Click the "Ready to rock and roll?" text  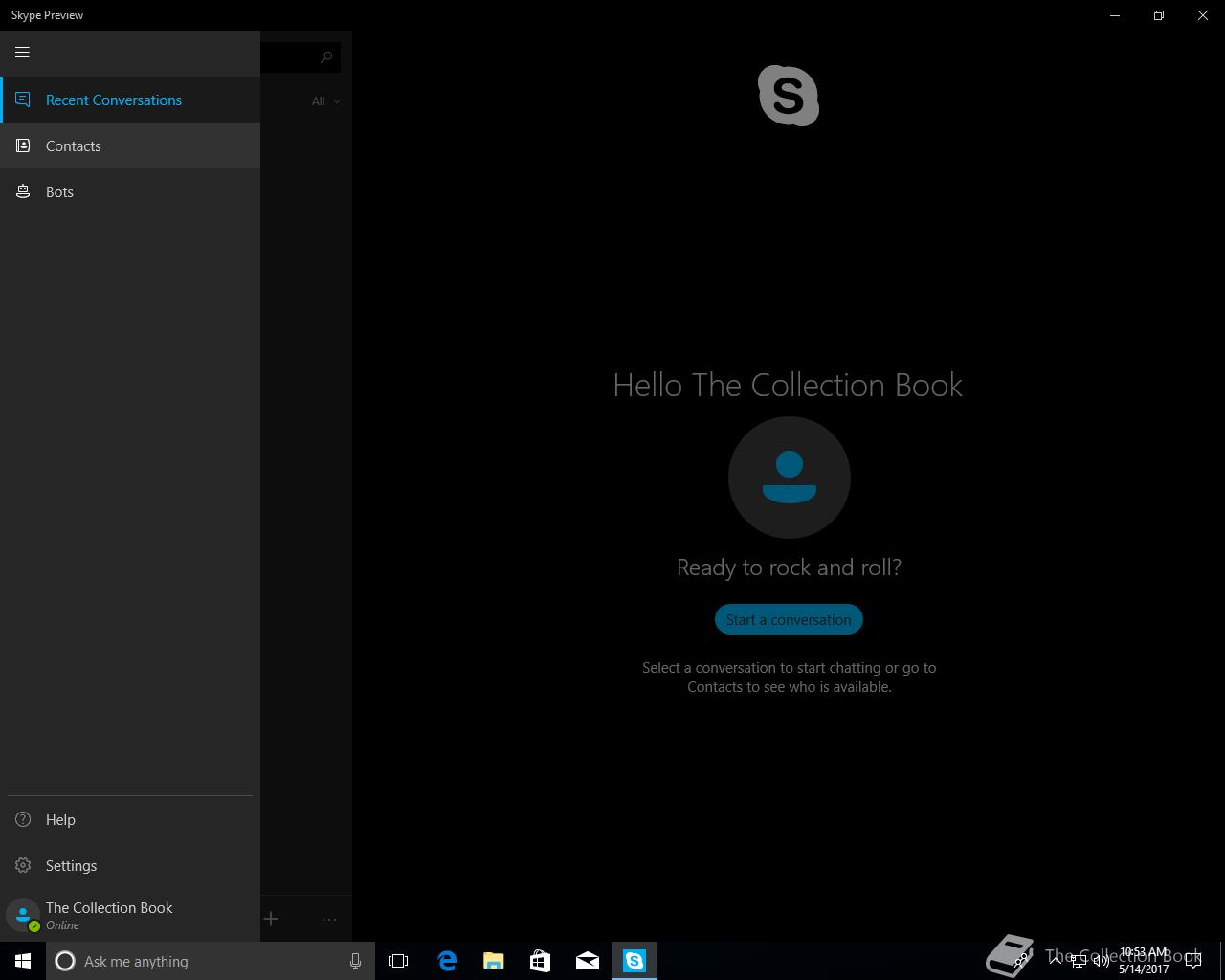point(789,568)
